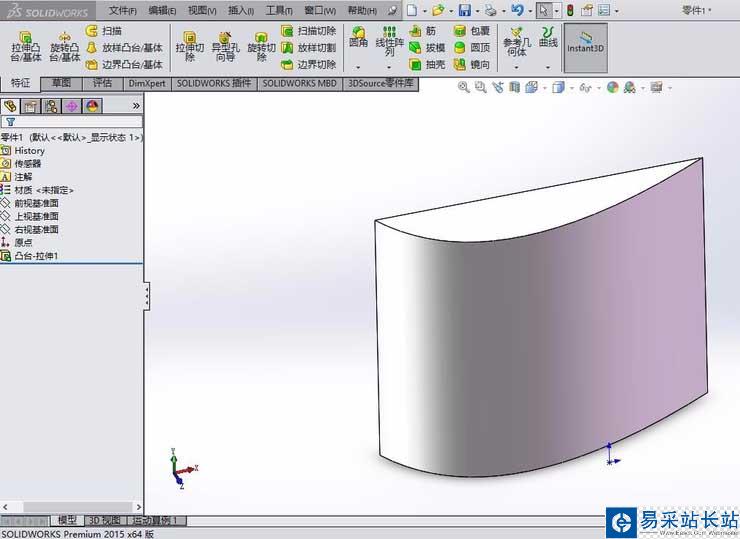Choose the 拔模 draft tool

[427, 48]
